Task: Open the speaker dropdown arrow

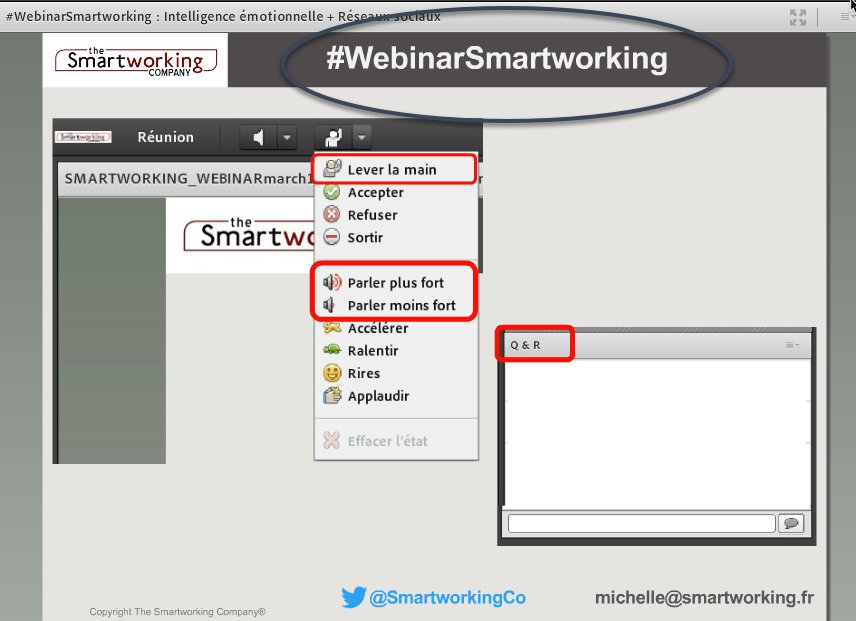Action: coord(287,137)
